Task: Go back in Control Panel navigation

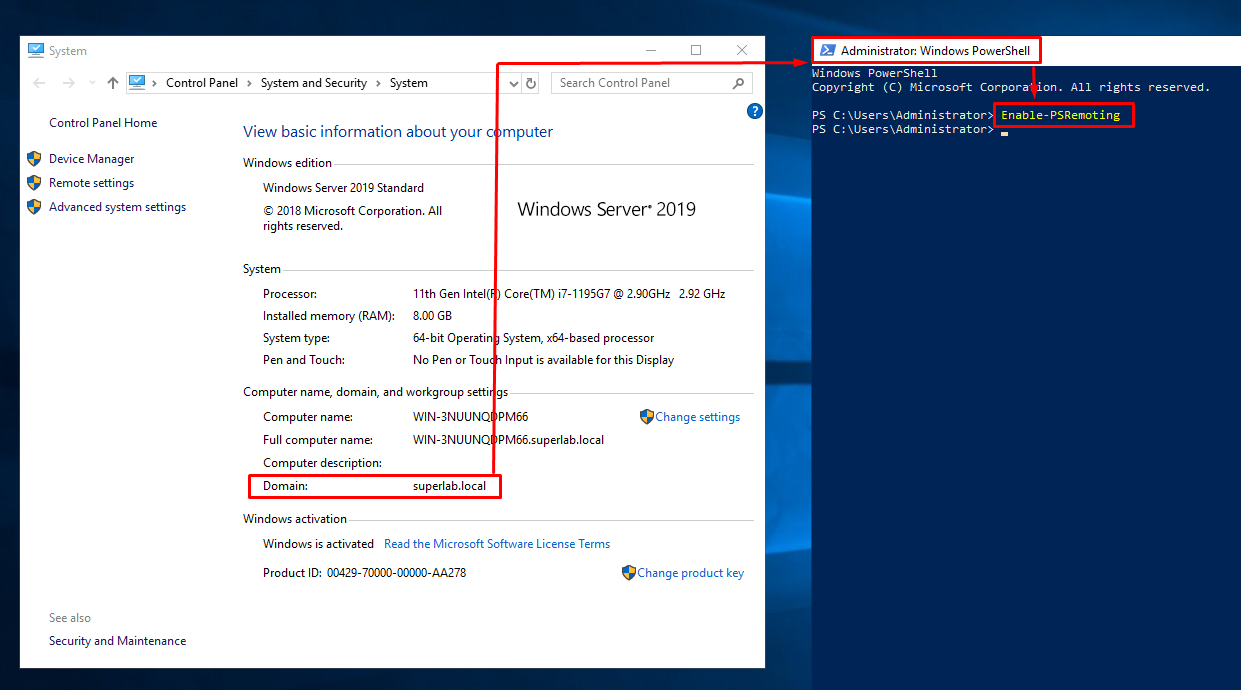Action: pyautogui.click(x=39, y=83)
